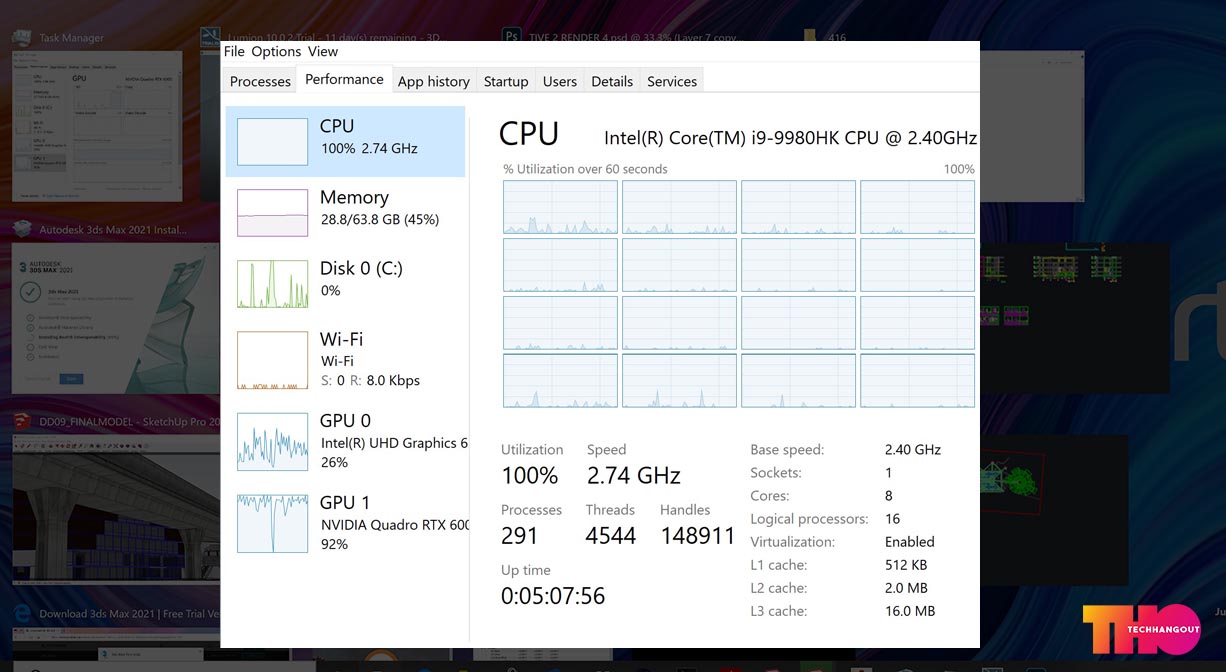The height and width of the screenshot is (672, 1226).
Task: Select GPU 0 Intel UHD Graphics item
Action: click(x=346, y=441)
